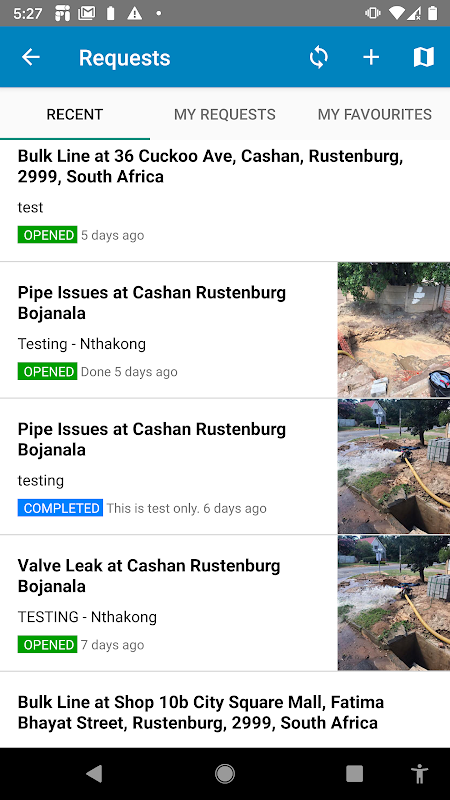This screenshot has width=450, height=800.
Task: Refresh the requests list with sync icon
Action: coord(318,57)
